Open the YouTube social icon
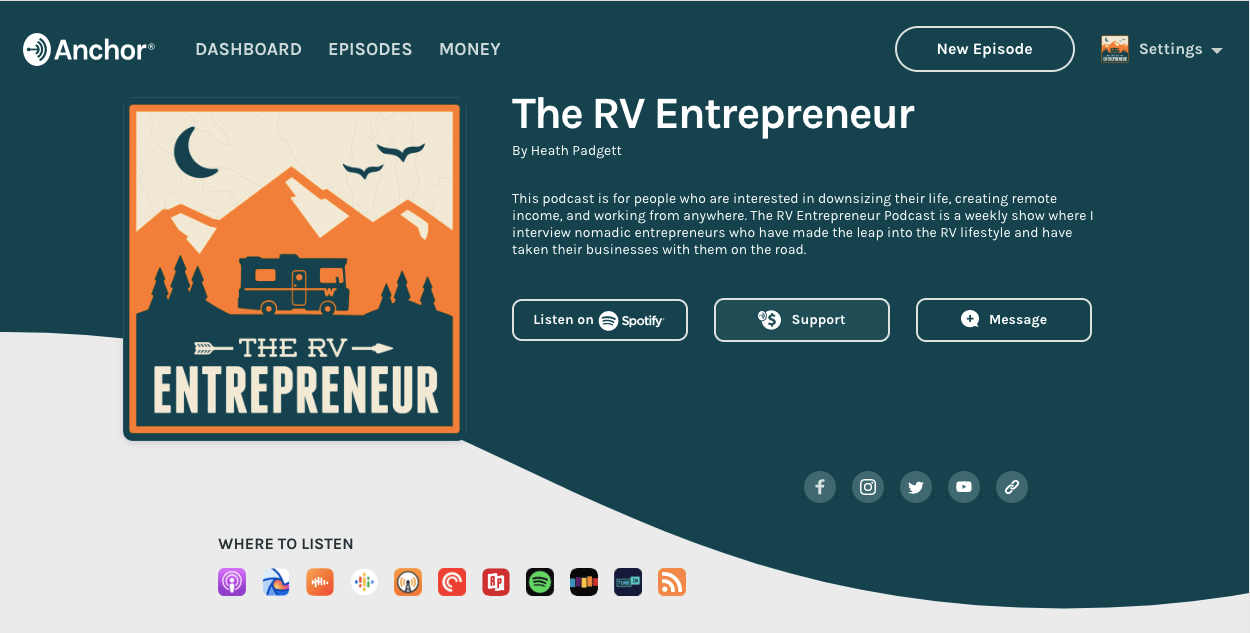1250x633 pixels. (x=964, y=487)
